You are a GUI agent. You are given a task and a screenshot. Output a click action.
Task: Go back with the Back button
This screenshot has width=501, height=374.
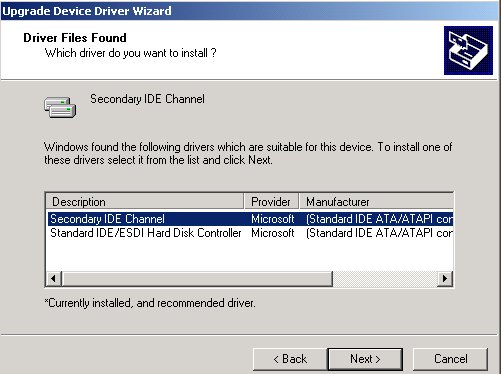290,359
